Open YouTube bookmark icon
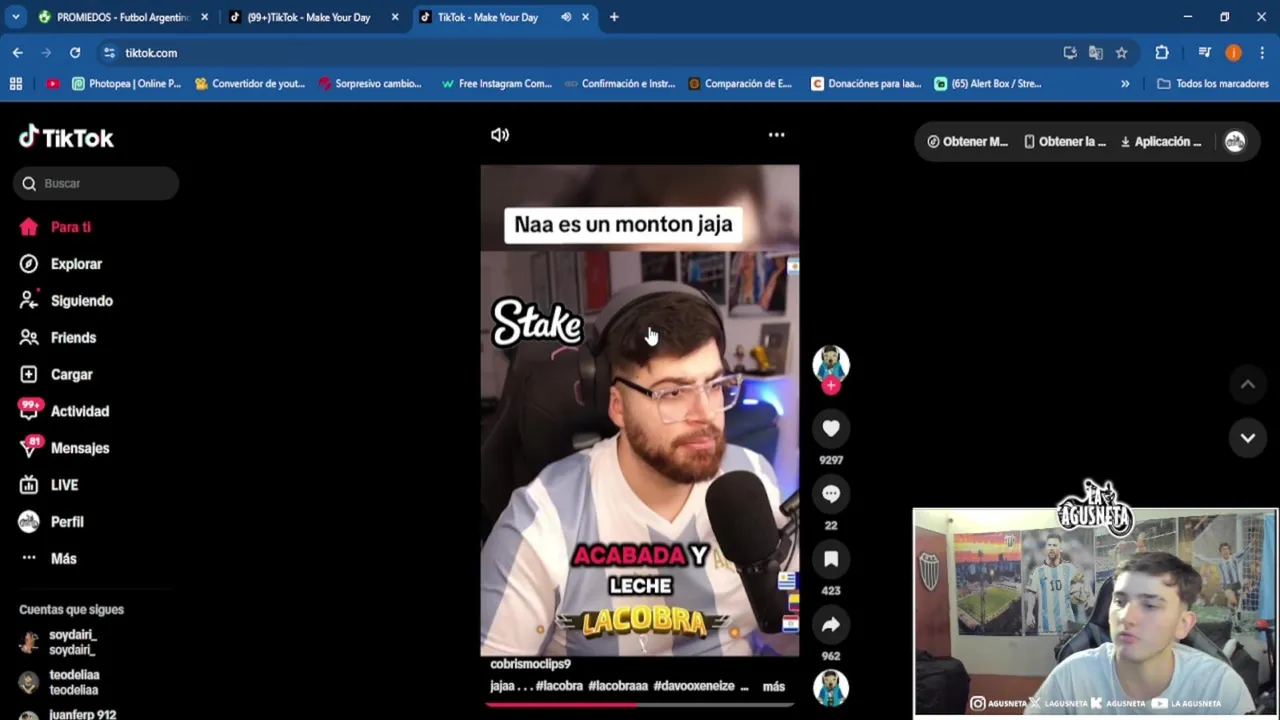This screenshot has width=1280, height=720. (52, 84)
